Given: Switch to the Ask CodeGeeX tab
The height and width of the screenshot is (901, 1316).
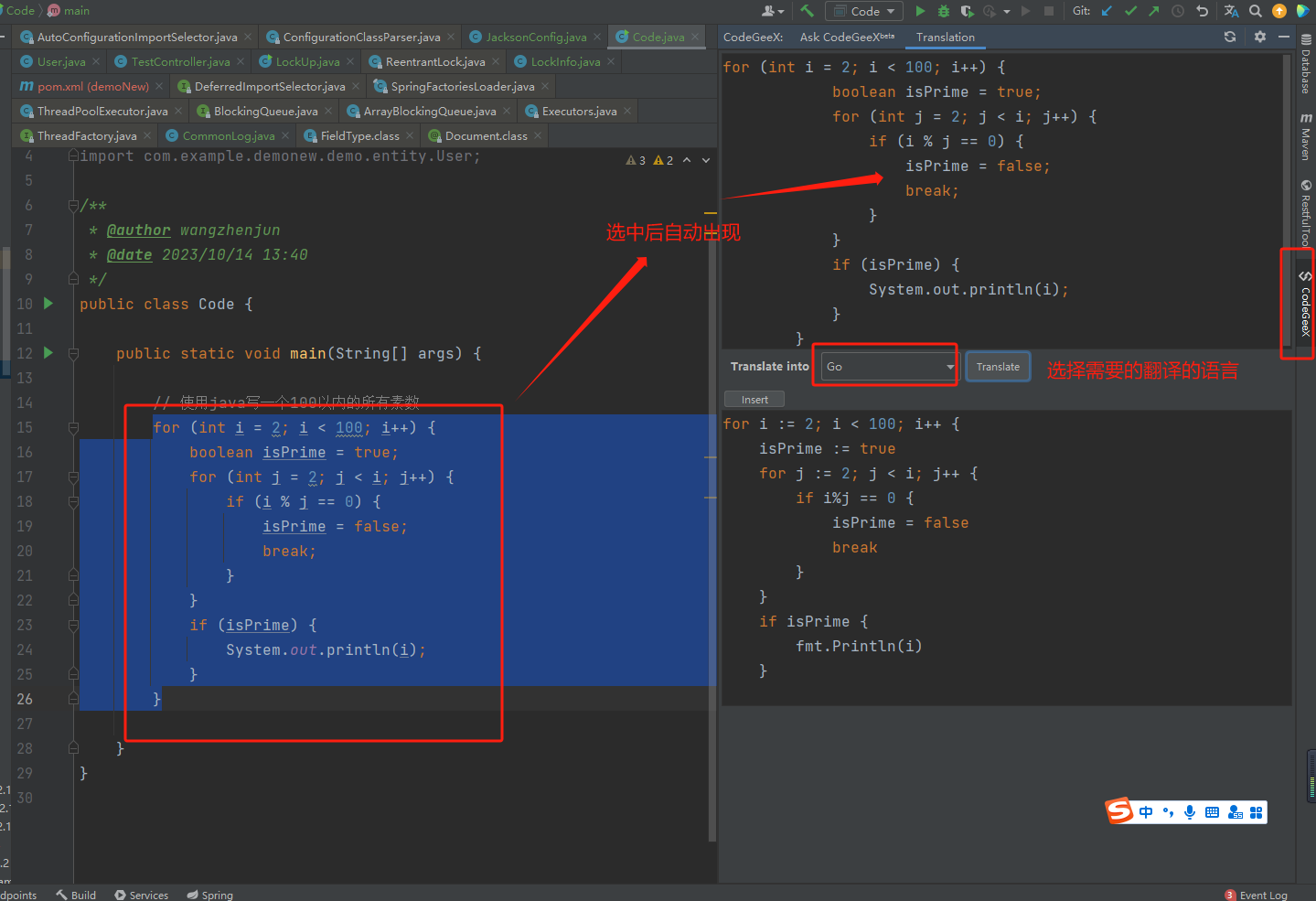Looking at the screenshot, I should tap(847, 37).
